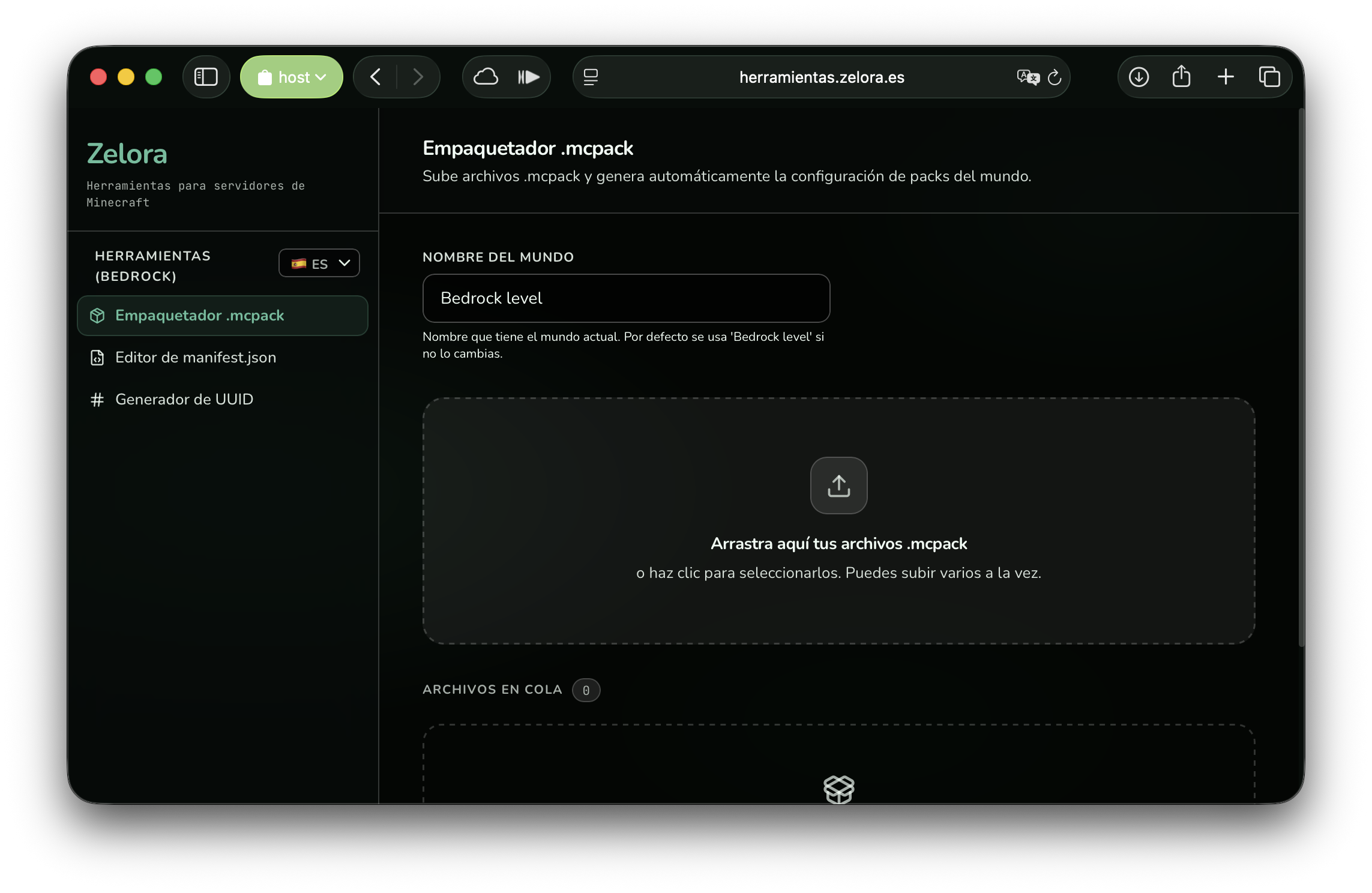The height and width of the screenshot is (893, 1372).
Task: Click the 'Empaquetador .mcpack' page heading
Action: [528, 148]
